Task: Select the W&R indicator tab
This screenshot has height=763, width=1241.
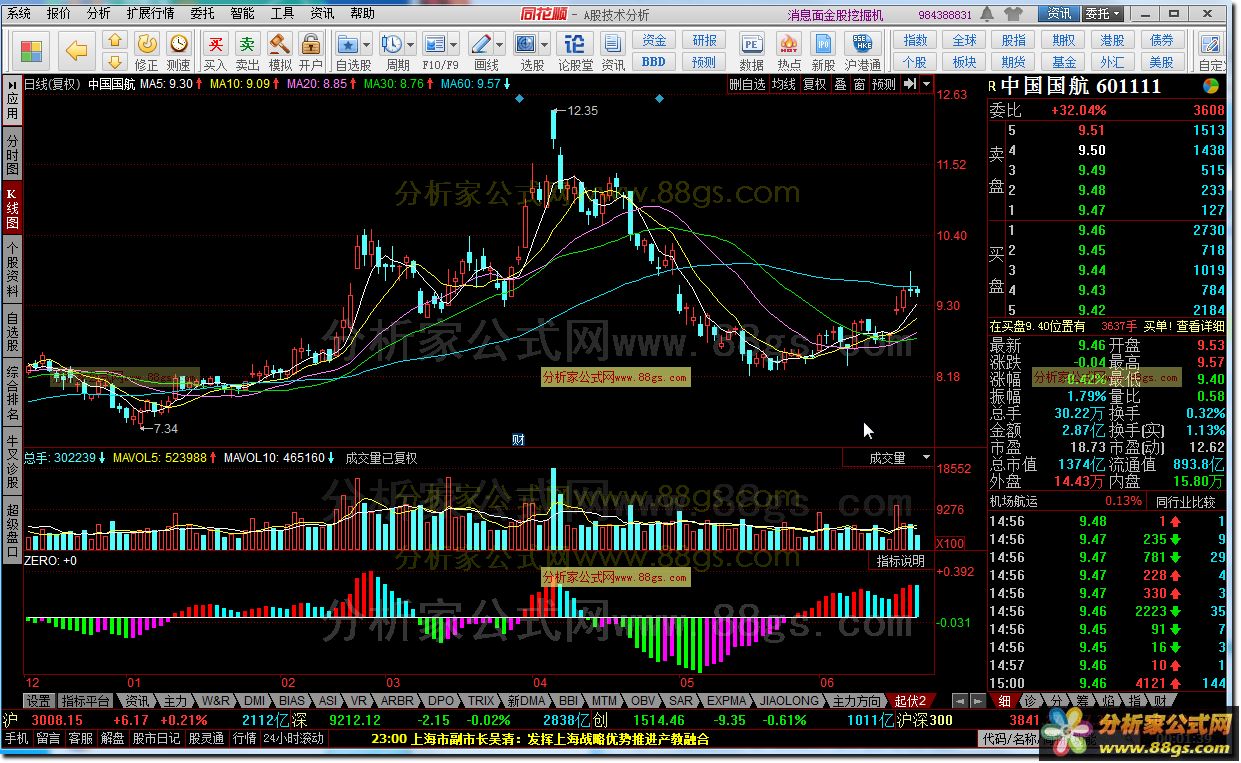Action: click(216, 701)
